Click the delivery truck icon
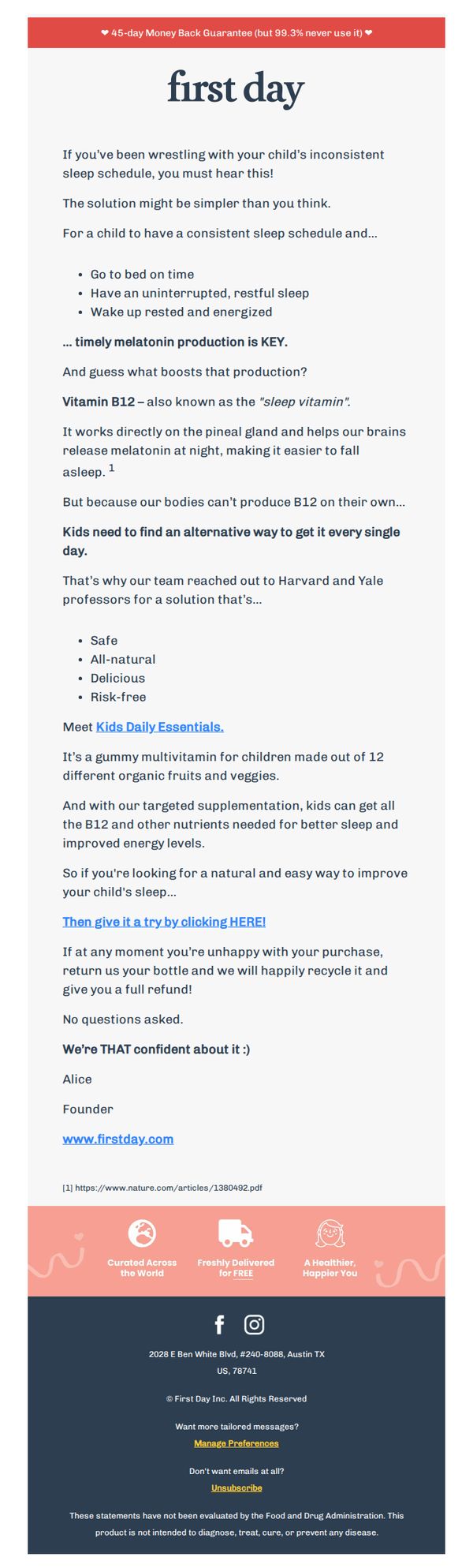Screen dimensions: 473x1568 tap(236, 1232)
